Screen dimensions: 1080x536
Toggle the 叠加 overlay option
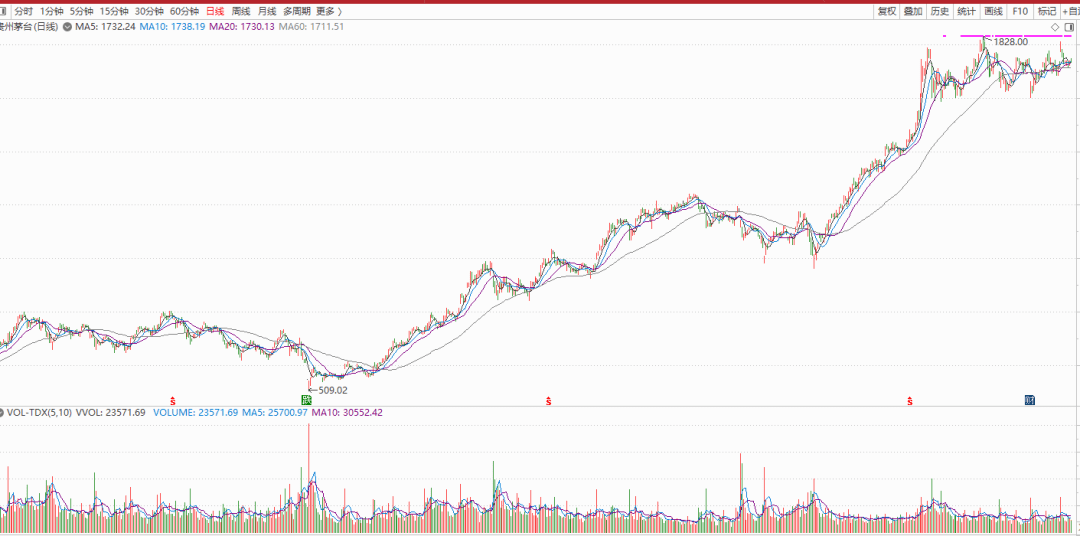913,12
